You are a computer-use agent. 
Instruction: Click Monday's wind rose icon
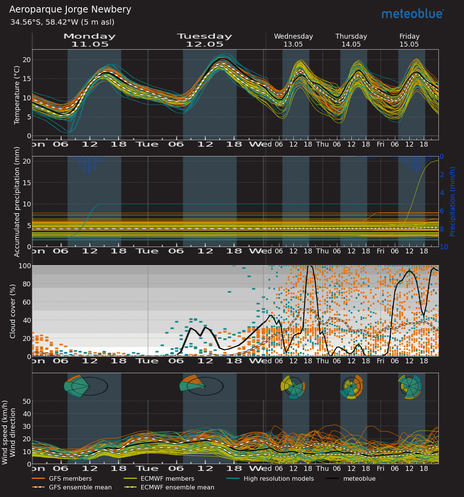86,386
